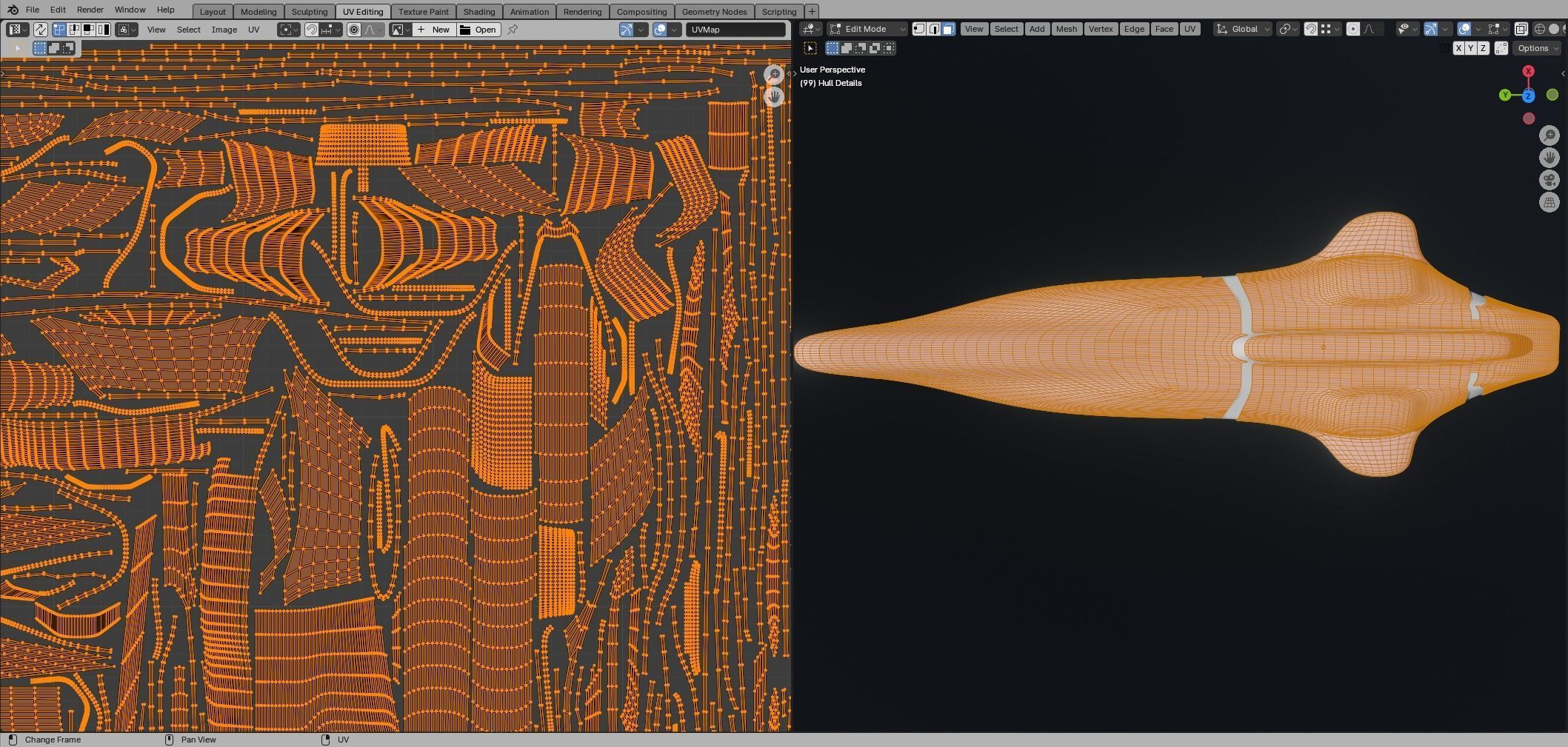Image resolution: width=1568 pixels, height=747 pixels.
Task: Open viewport Options dropdown
Action: tap(1538, 48)
